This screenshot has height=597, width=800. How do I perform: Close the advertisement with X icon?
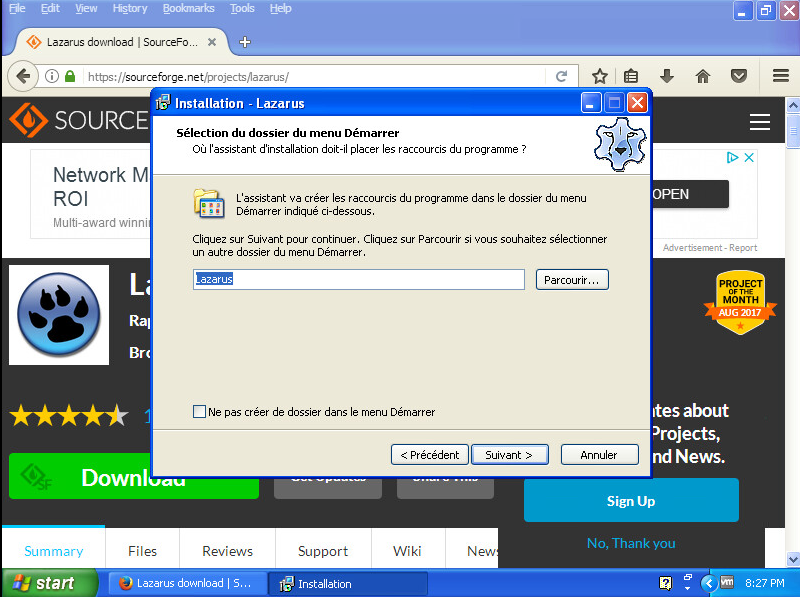pyautogui.click(x=749, y=158)
